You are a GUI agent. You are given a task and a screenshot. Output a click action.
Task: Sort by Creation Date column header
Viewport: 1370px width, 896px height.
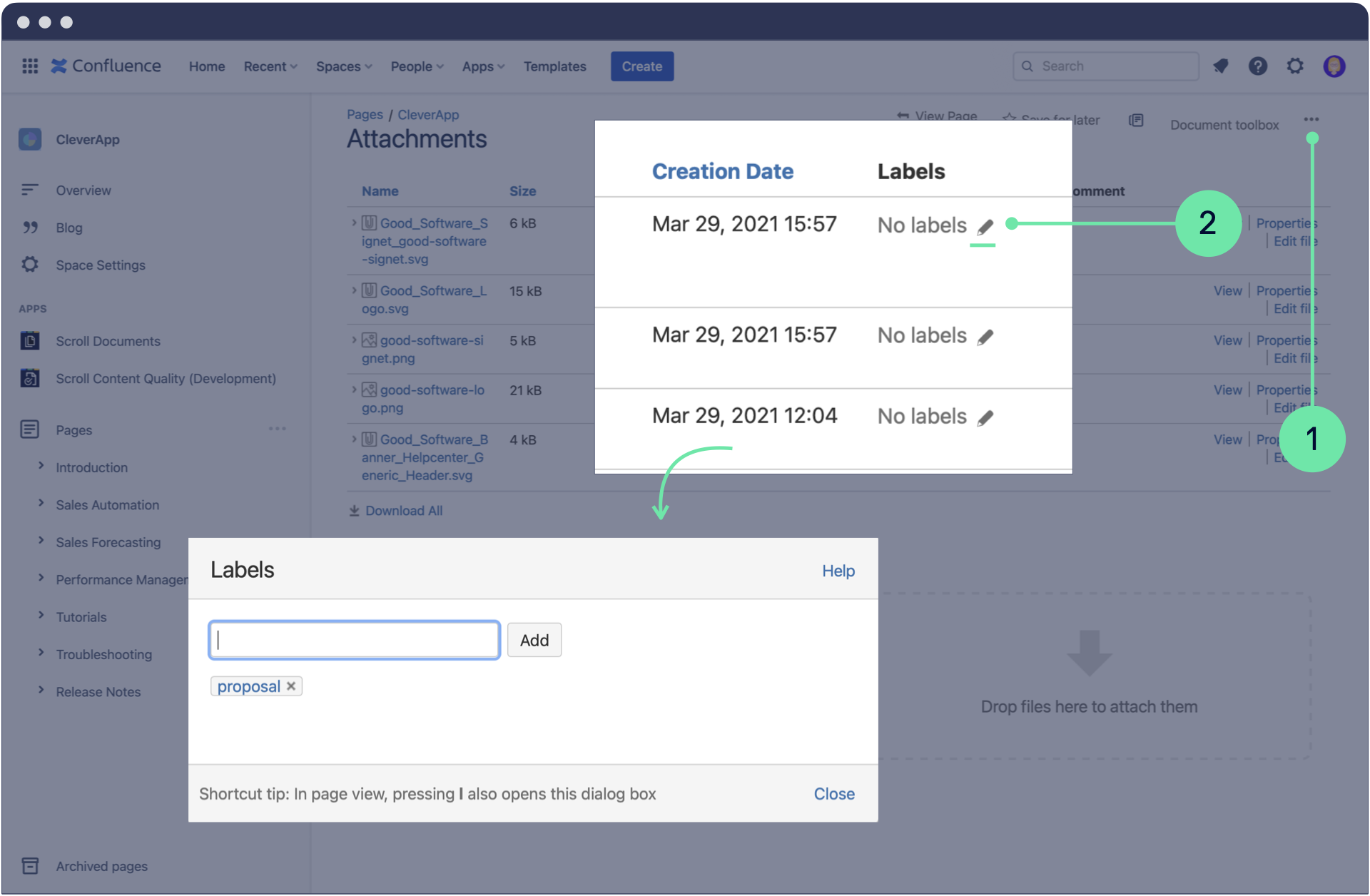coord(722,171)
